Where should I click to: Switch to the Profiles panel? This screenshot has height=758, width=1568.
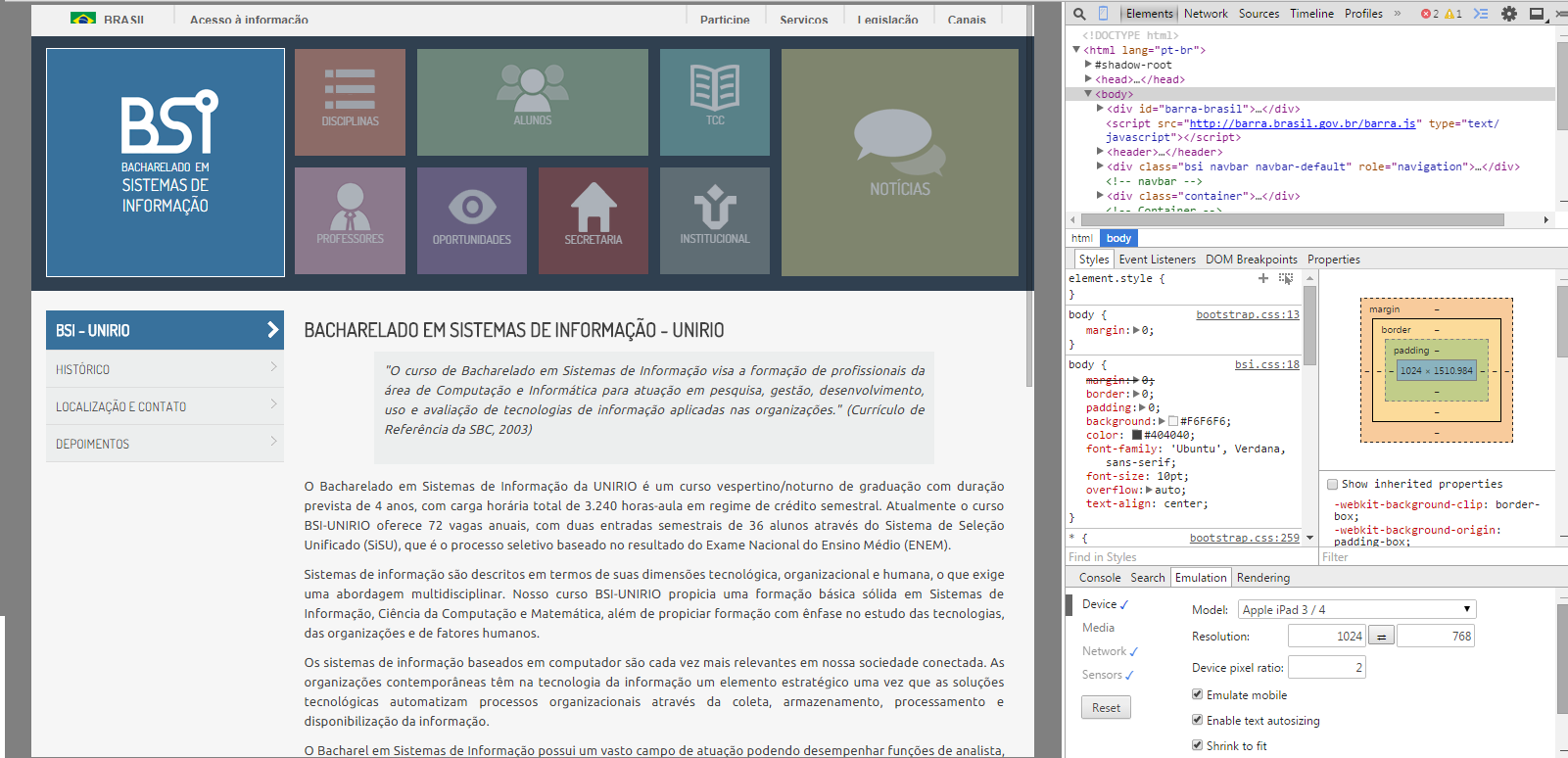click(x=1363, y=14)
